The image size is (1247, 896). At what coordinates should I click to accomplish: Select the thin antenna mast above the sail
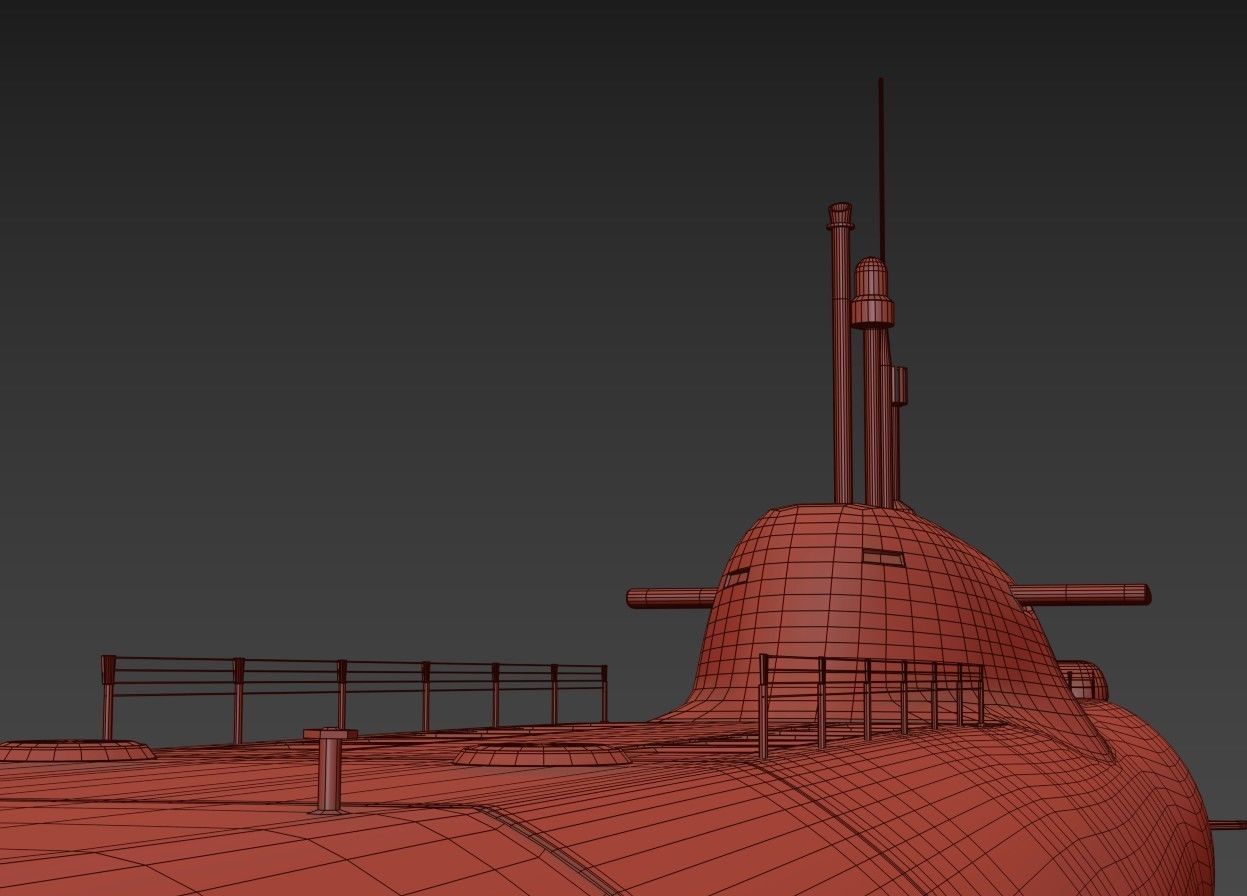(881, 168)
